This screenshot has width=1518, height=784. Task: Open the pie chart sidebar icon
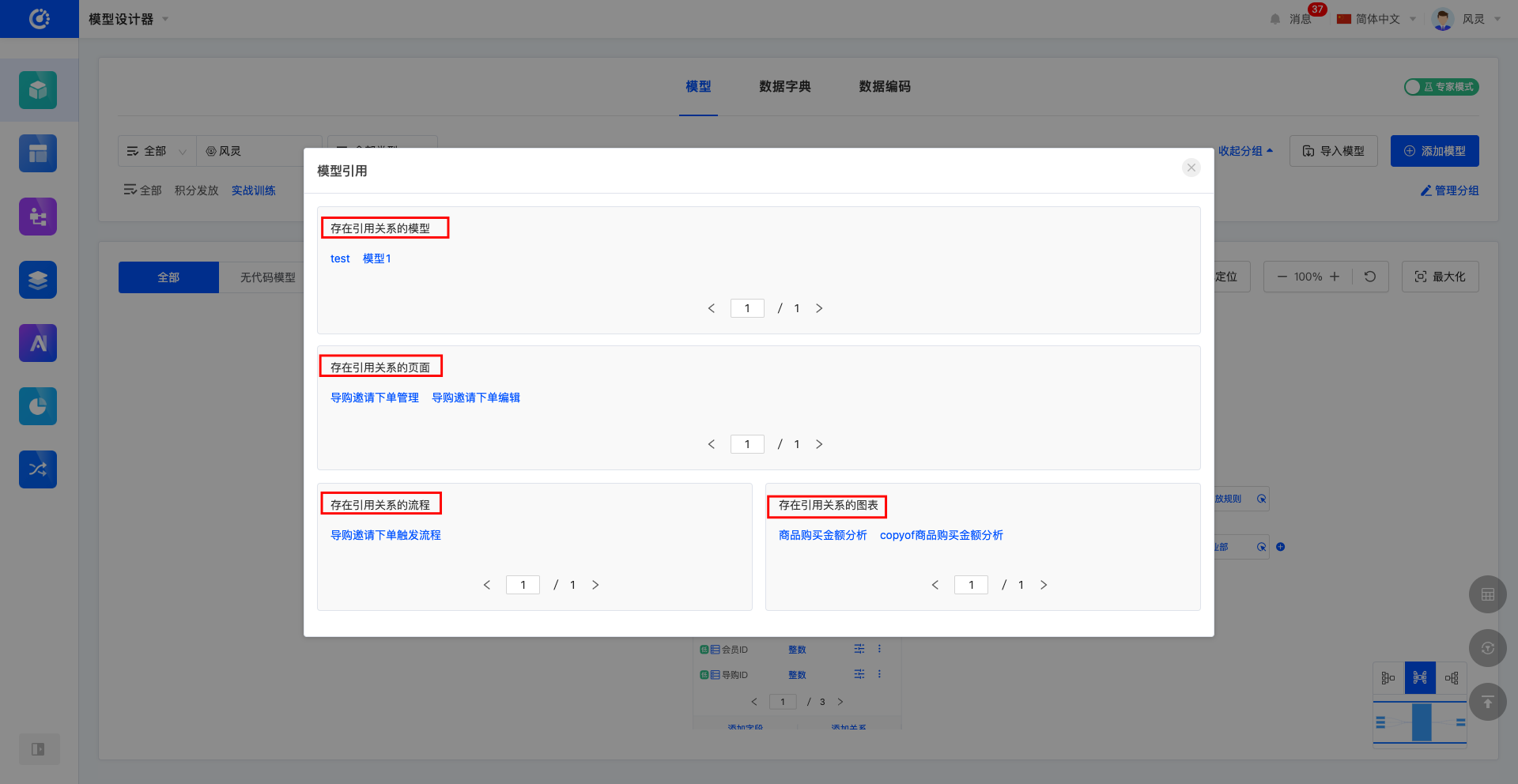(x=38, y=406)
